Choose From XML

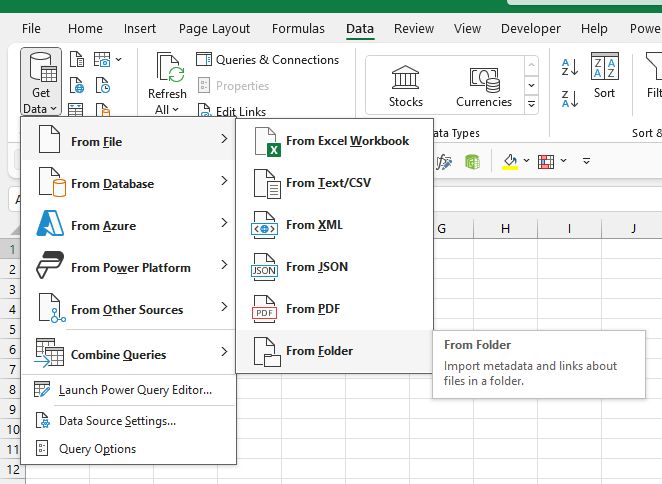[334, 225]
